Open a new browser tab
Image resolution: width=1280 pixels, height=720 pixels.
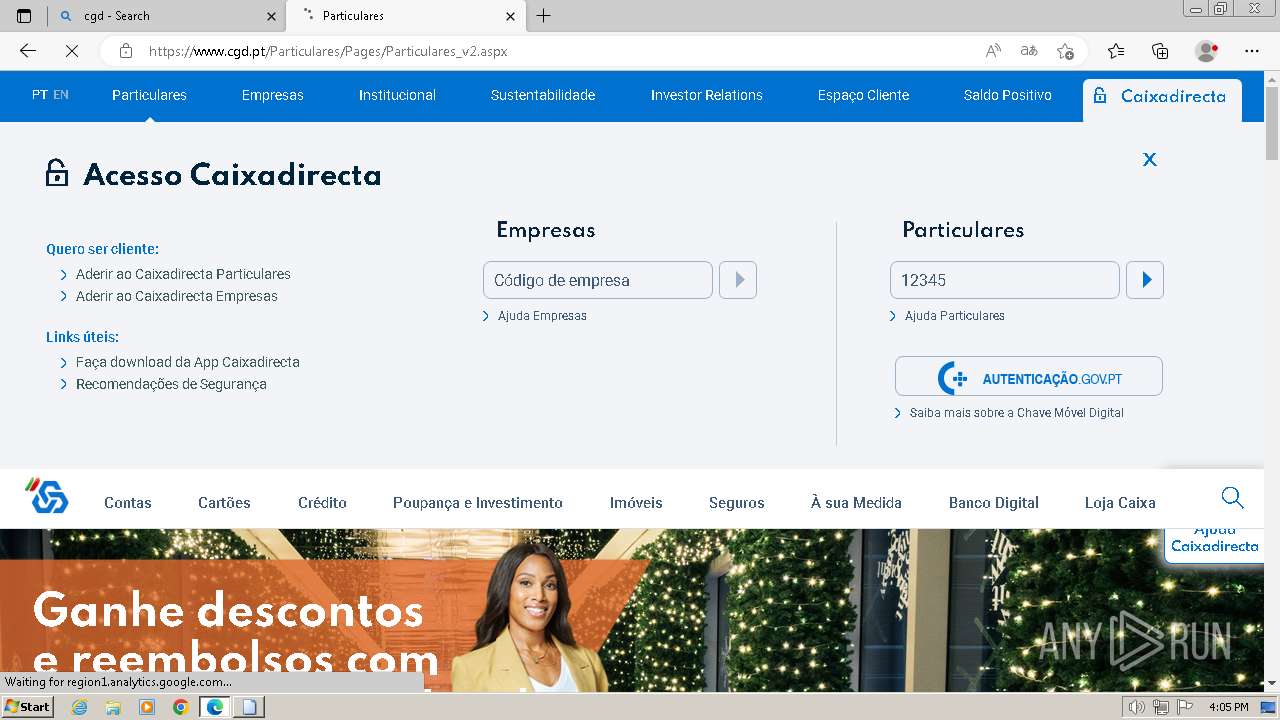(543, 16)
